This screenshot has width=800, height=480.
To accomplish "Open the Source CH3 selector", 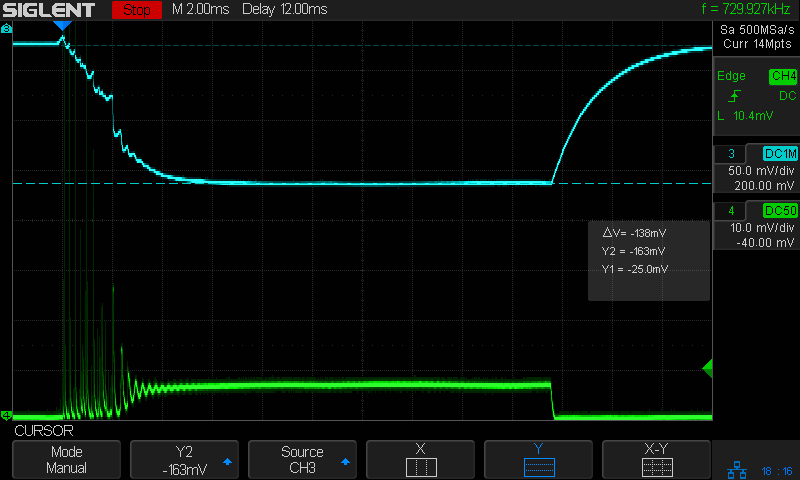I will (302, 460).
